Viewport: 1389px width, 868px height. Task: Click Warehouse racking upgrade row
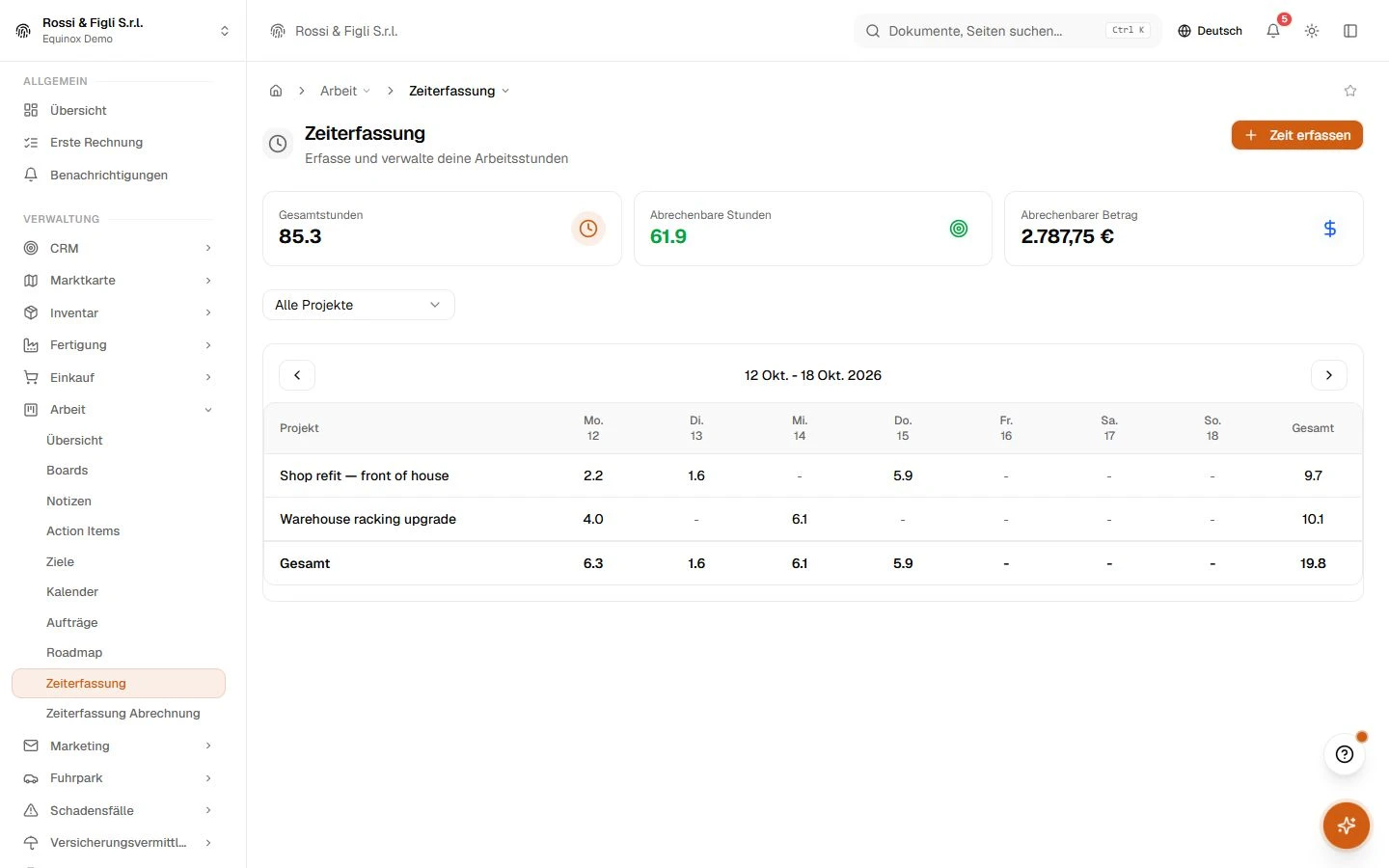[x=812, y=519]
